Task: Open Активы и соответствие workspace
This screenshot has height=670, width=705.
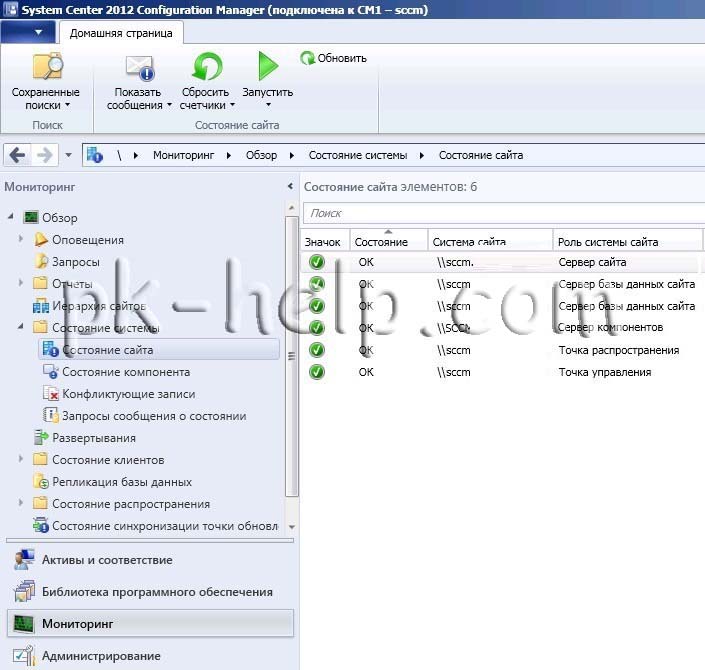Action: pyautogui.click(x=150, y=560)
